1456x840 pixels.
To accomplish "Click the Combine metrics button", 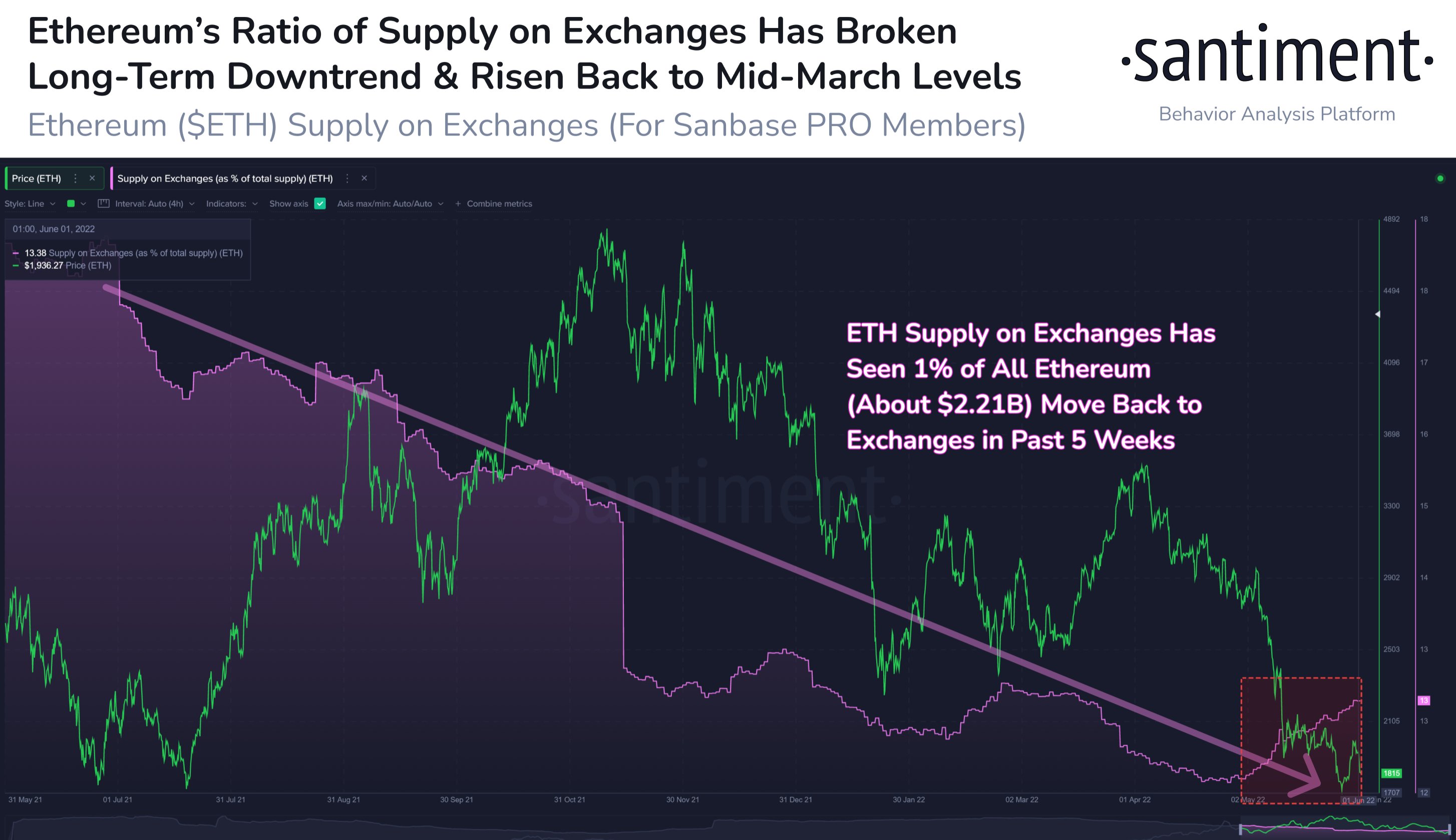I will pos(499,204).
